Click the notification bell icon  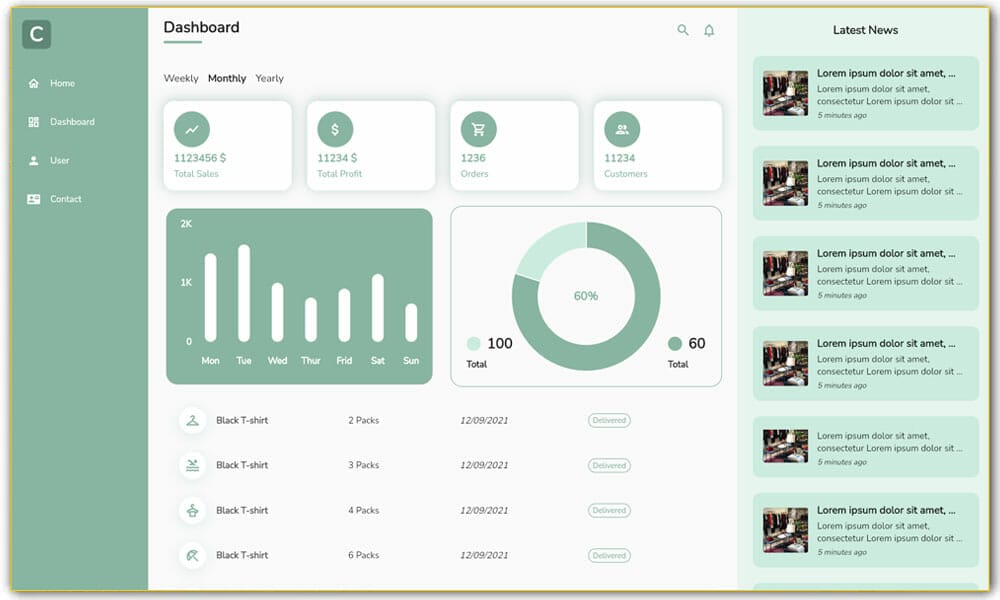coord(709,31)
